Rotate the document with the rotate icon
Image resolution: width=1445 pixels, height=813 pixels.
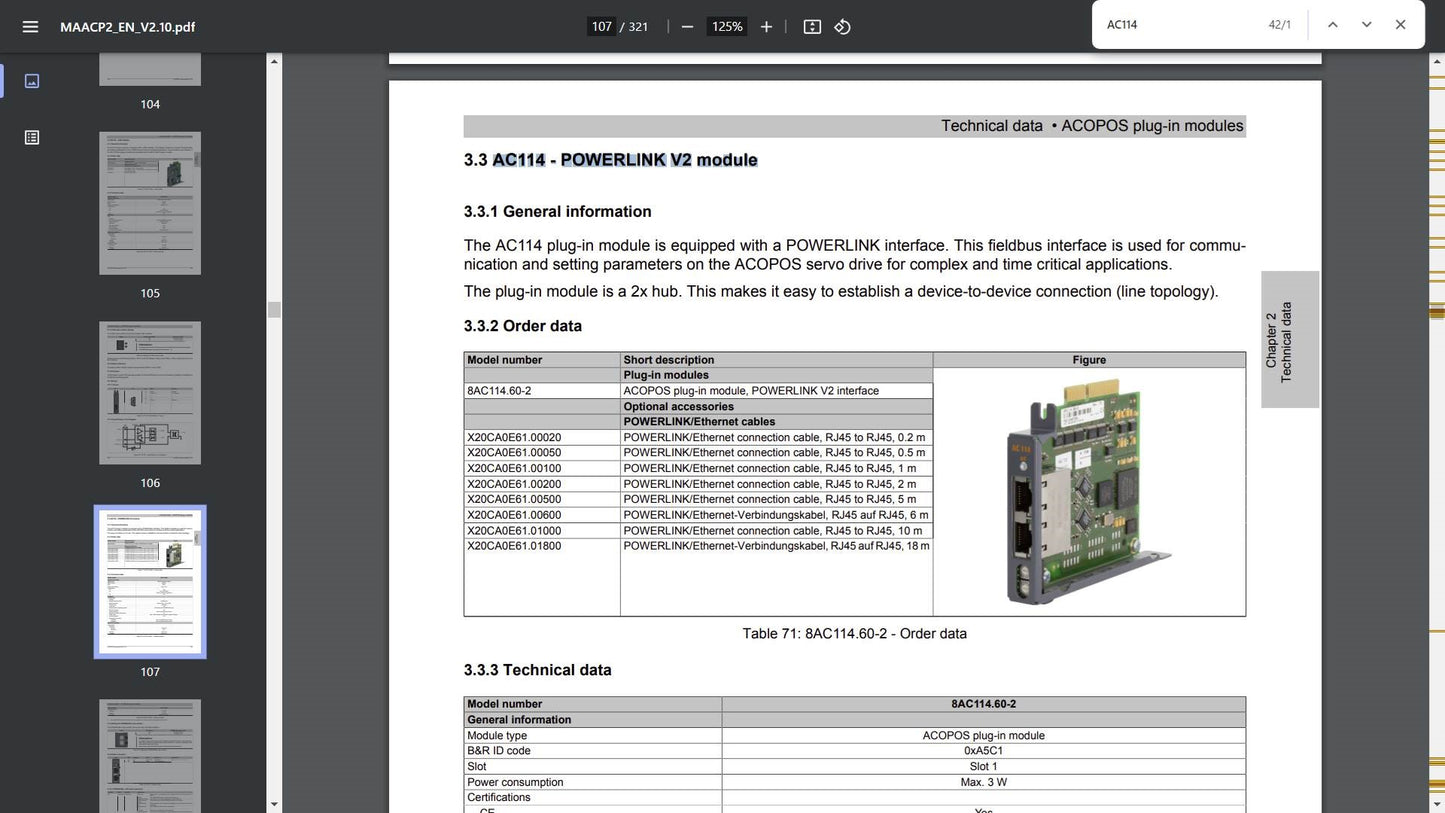pos(843,27)
